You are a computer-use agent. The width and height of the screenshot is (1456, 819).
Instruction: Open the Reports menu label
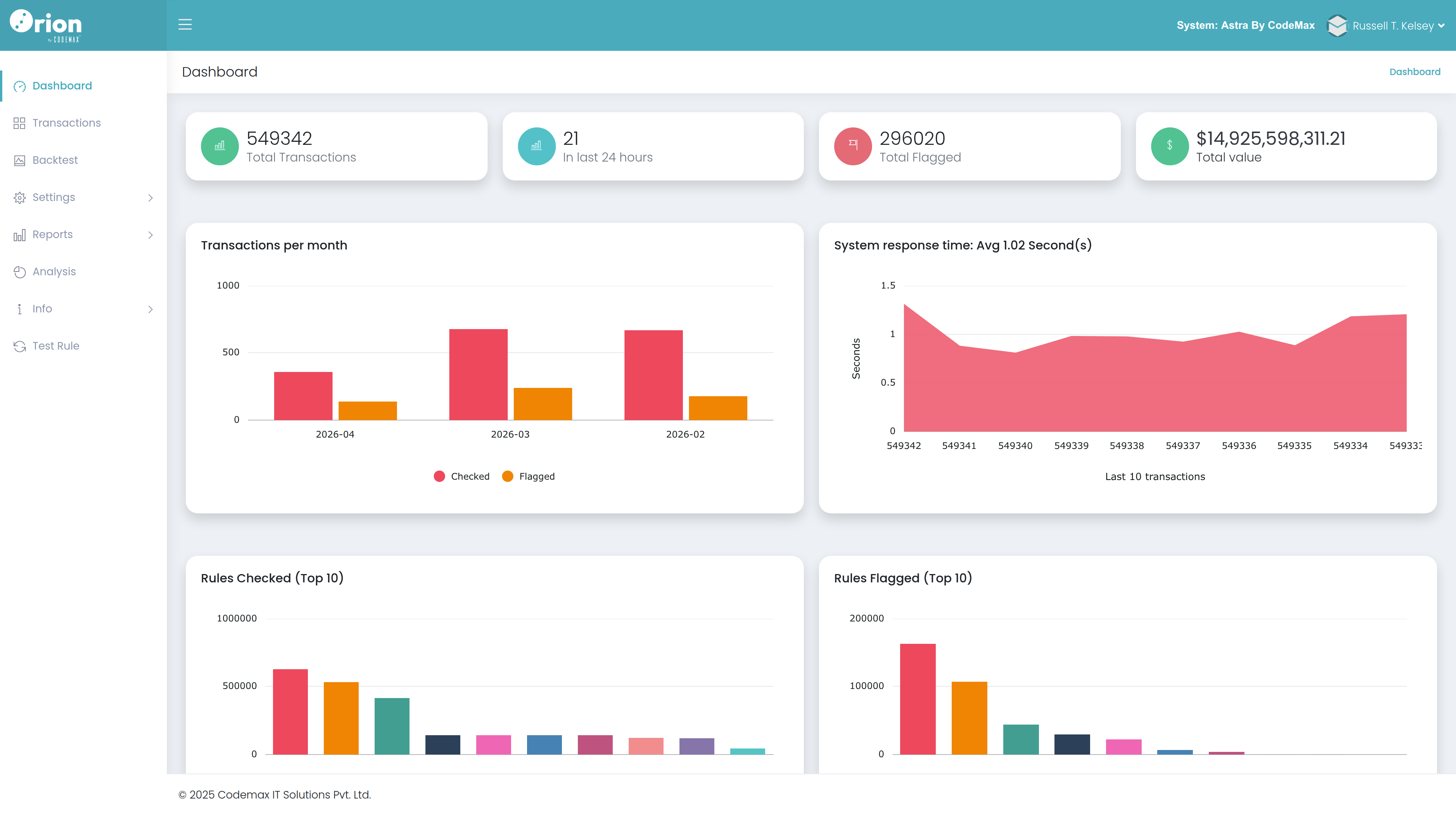pyautogui.click(x=53, y=235)
